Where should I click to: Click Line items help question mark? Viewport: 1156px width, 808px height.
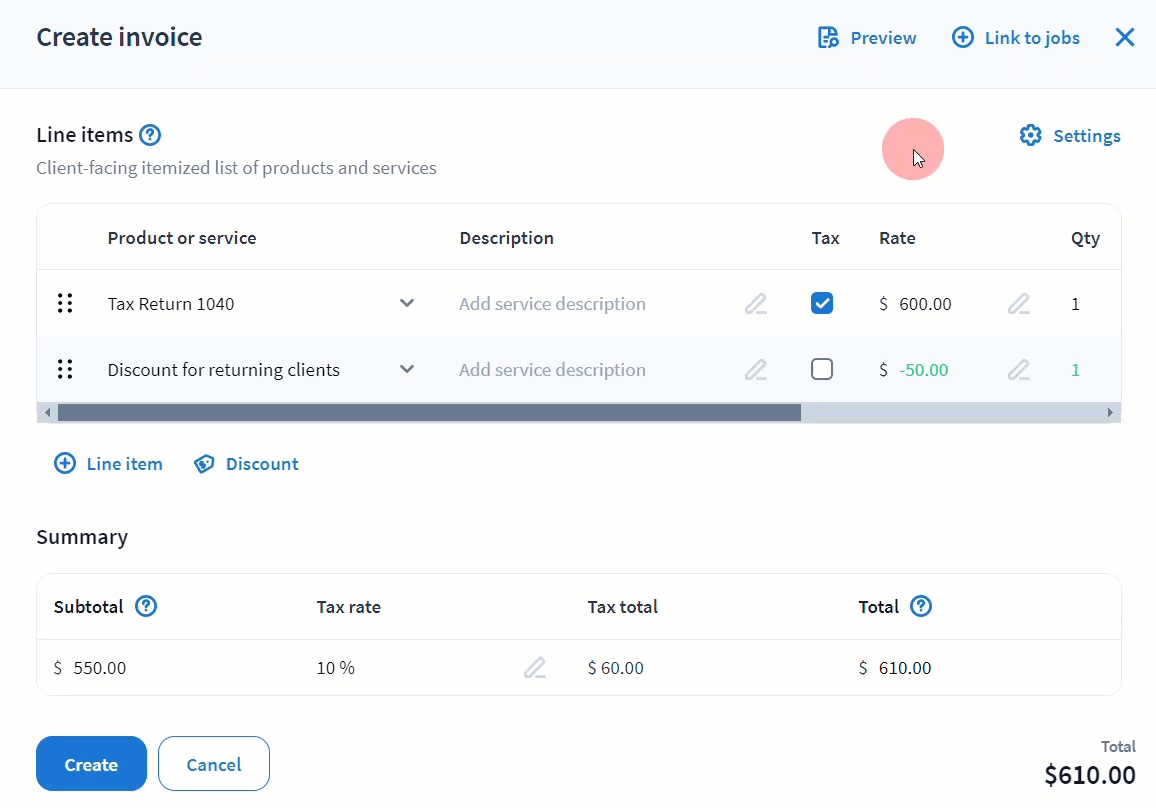(150, 135)
